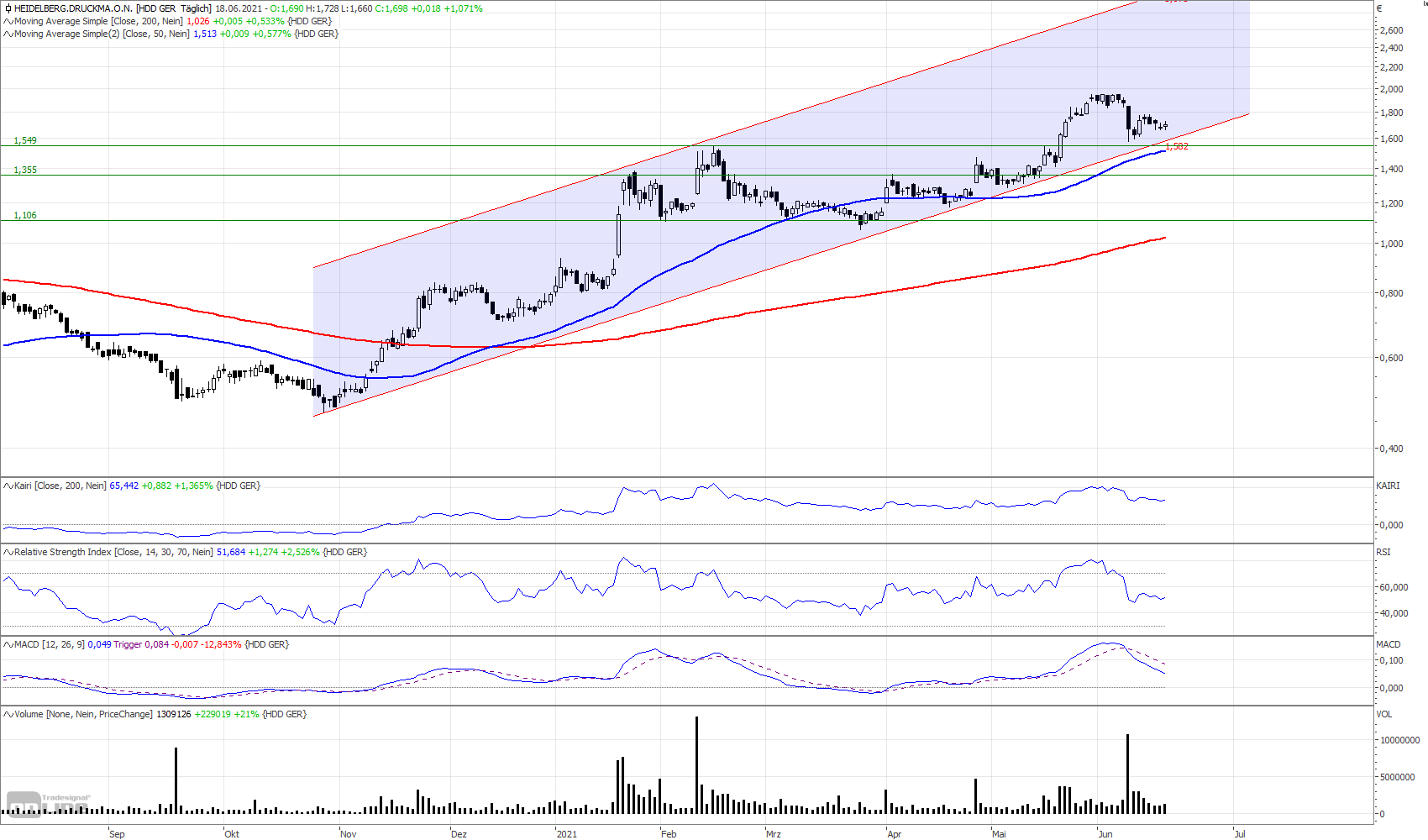Click the Sep label on the time axis
The image size is (1428, 840).
(117, 834)
